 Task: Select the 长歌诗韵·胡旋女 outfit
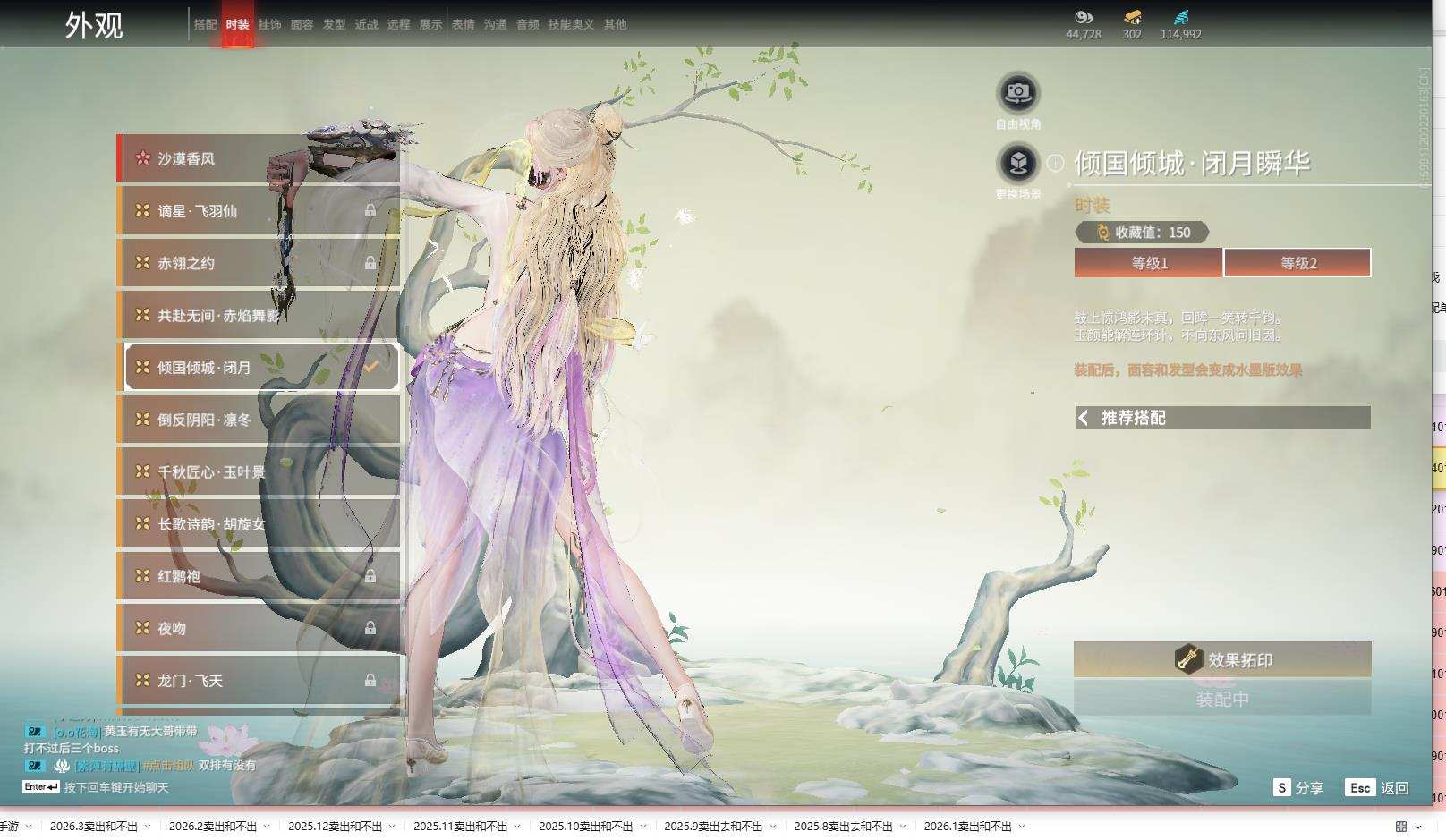pyautogui.click(x=259, y=523)
